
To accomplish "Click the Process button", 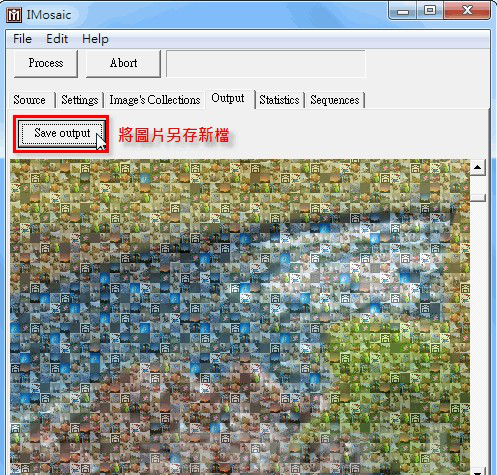I will [46, 63].
